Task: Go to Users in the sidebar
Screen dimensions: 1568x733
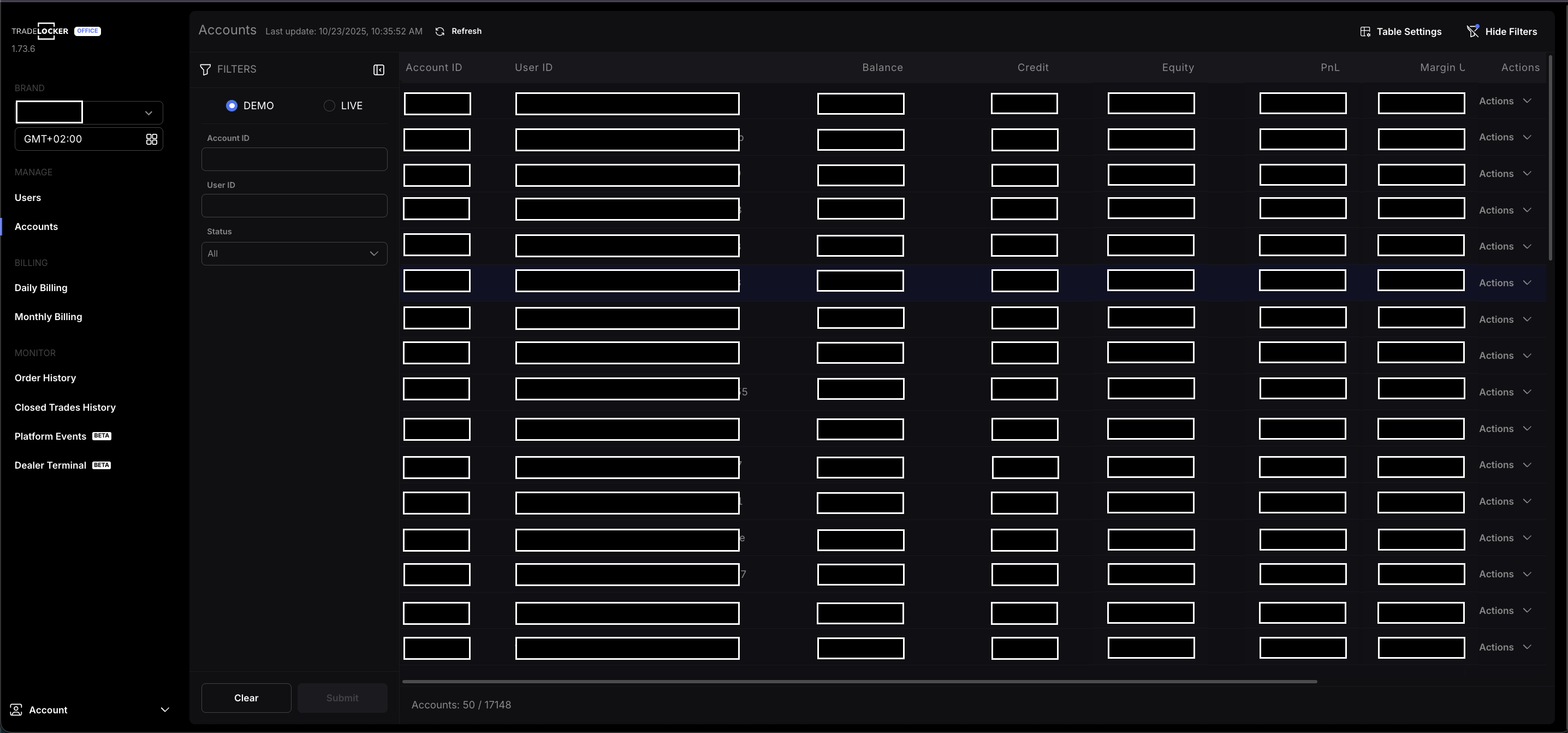Action: 28,198
